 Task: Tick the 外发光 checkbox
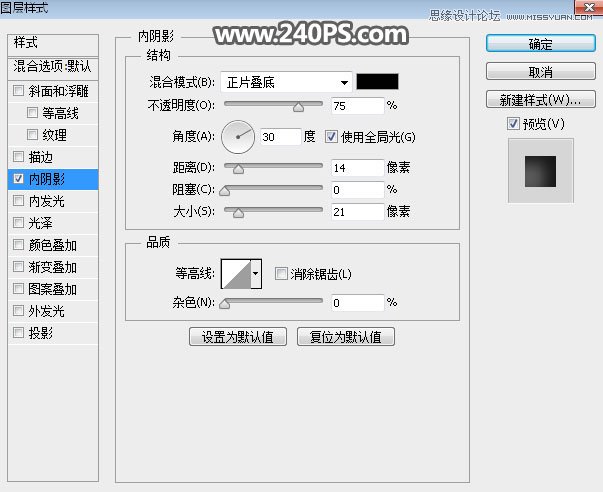pos(18,310)
